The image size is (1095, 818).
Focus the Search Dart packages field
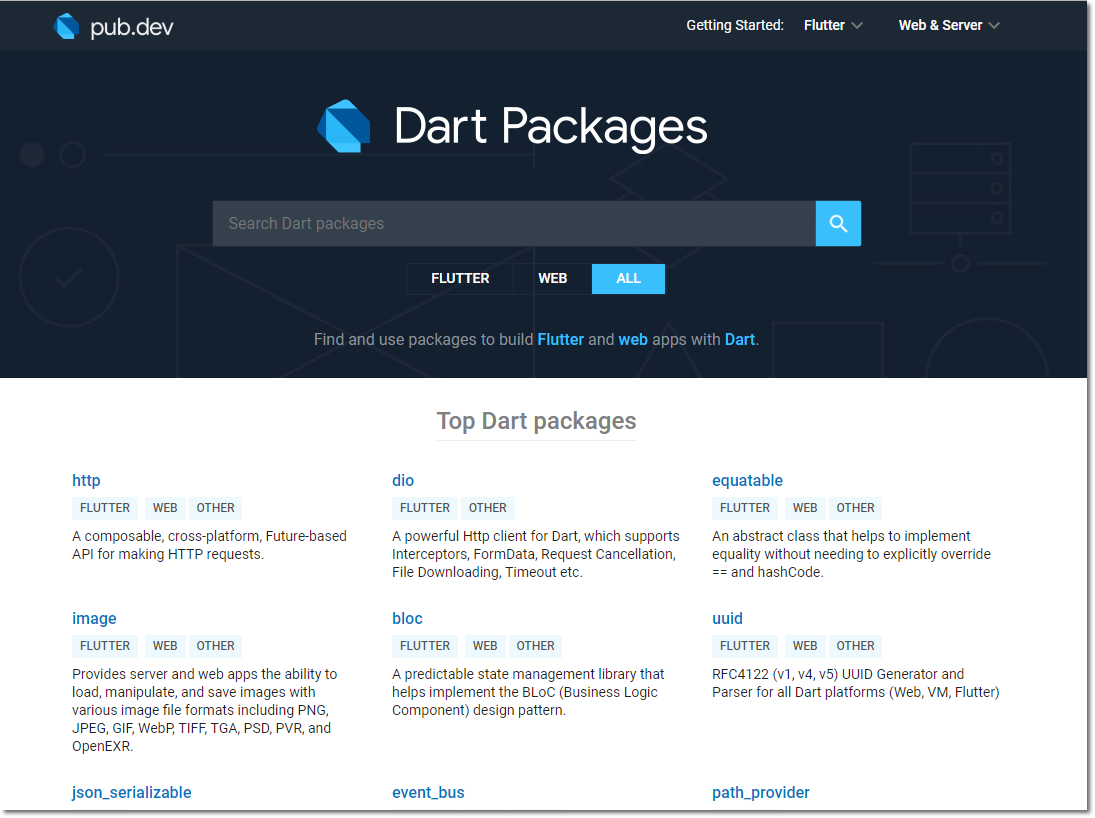pos(514,224)
